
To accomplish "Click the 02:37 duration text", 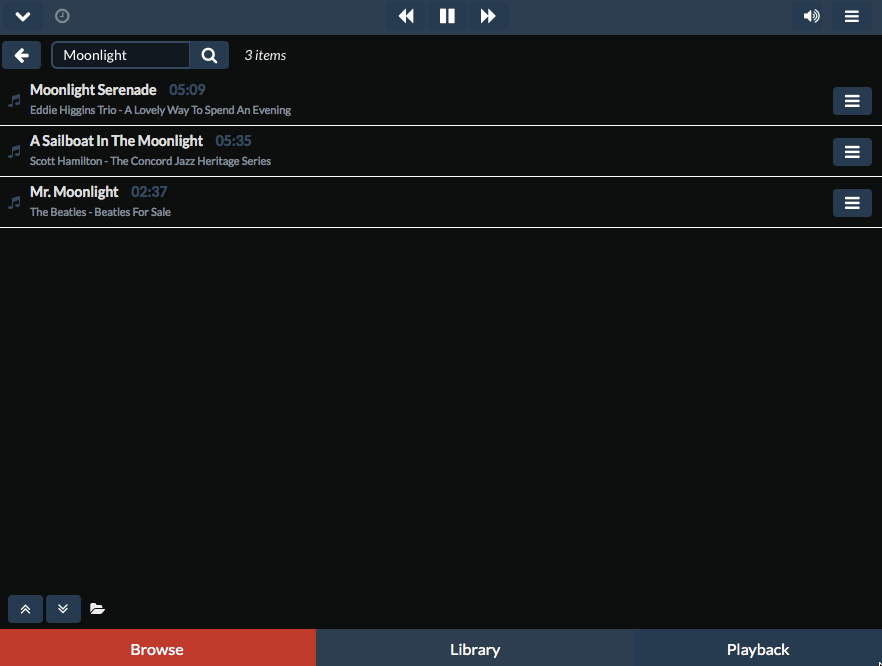I will click(x=149, y=192).
